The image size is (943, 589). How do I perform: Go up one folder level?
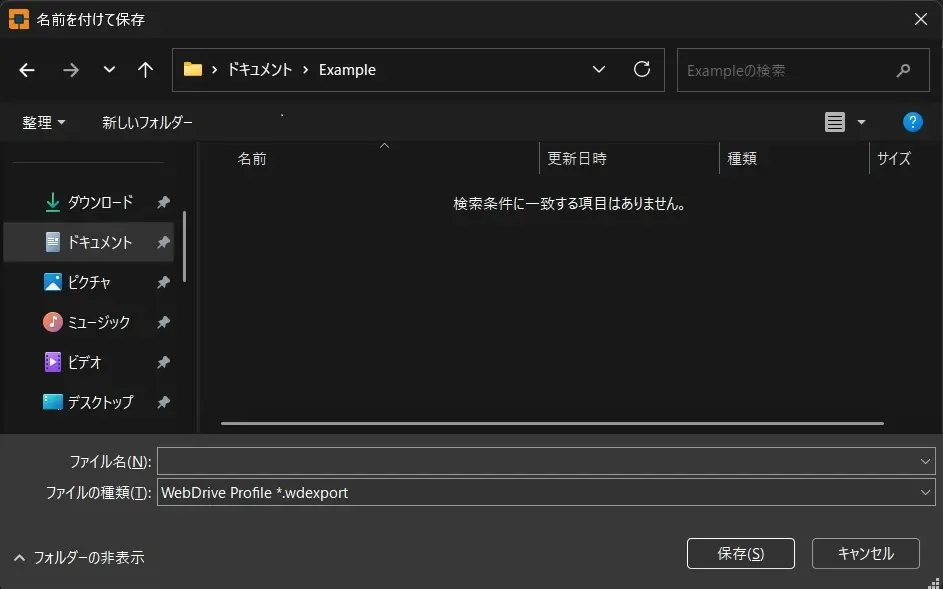(x=146, y=70)
